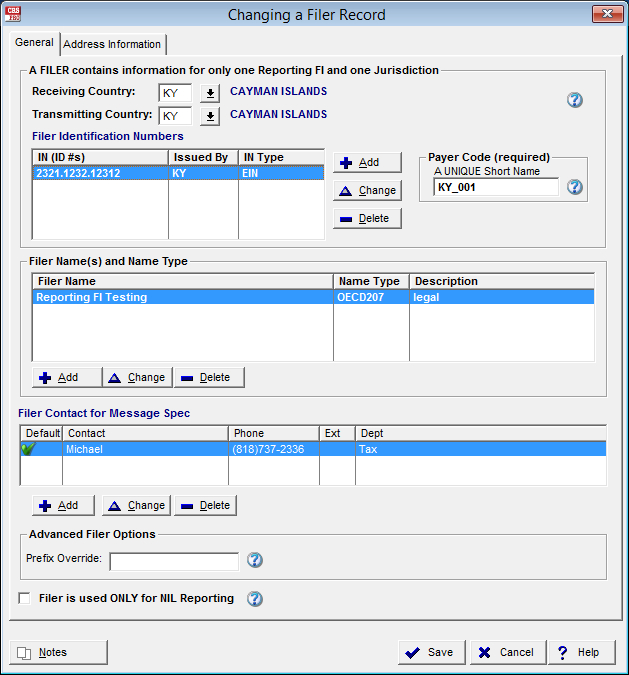Click help icon next to Payer Code
The height and width of the screenshot is (675, 629).
pos(574,187)
